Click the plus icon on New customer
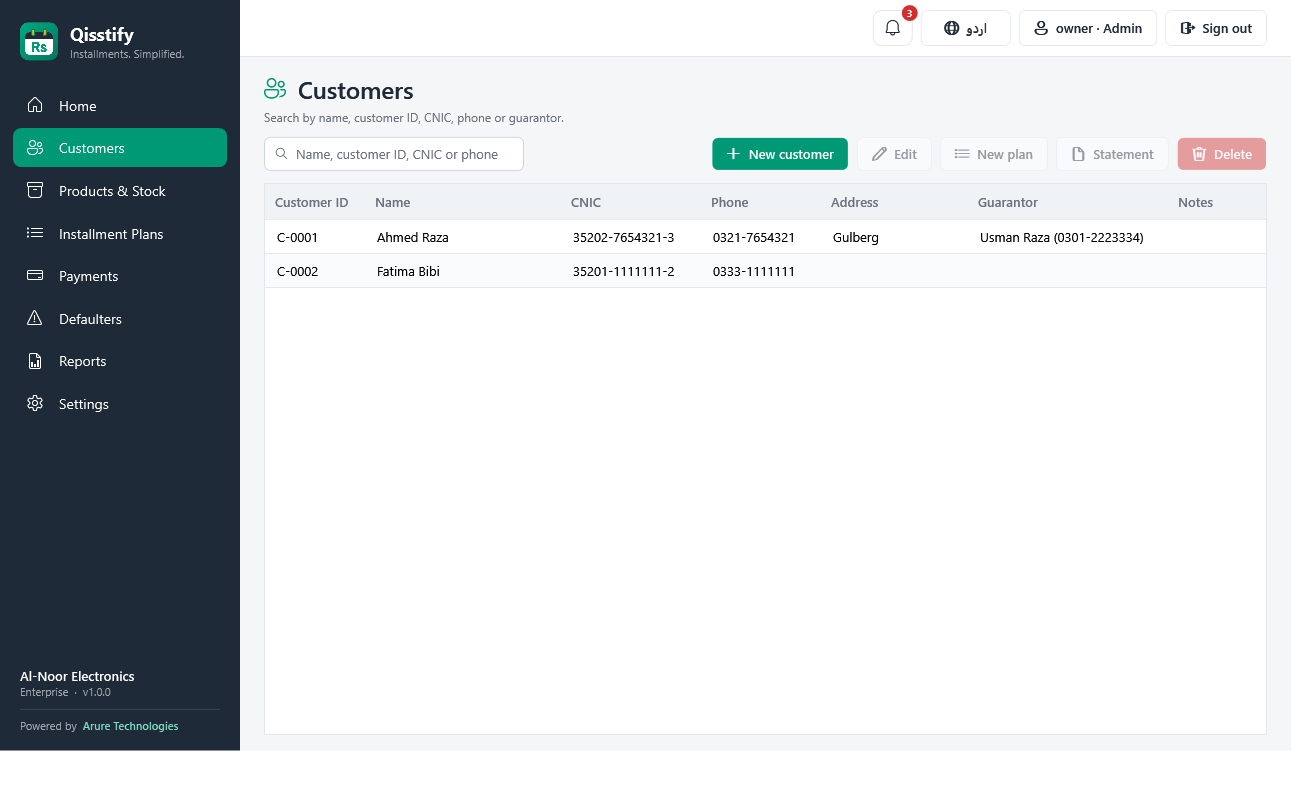This screenshot has height=786, width=1304. [x=733, y=154]
